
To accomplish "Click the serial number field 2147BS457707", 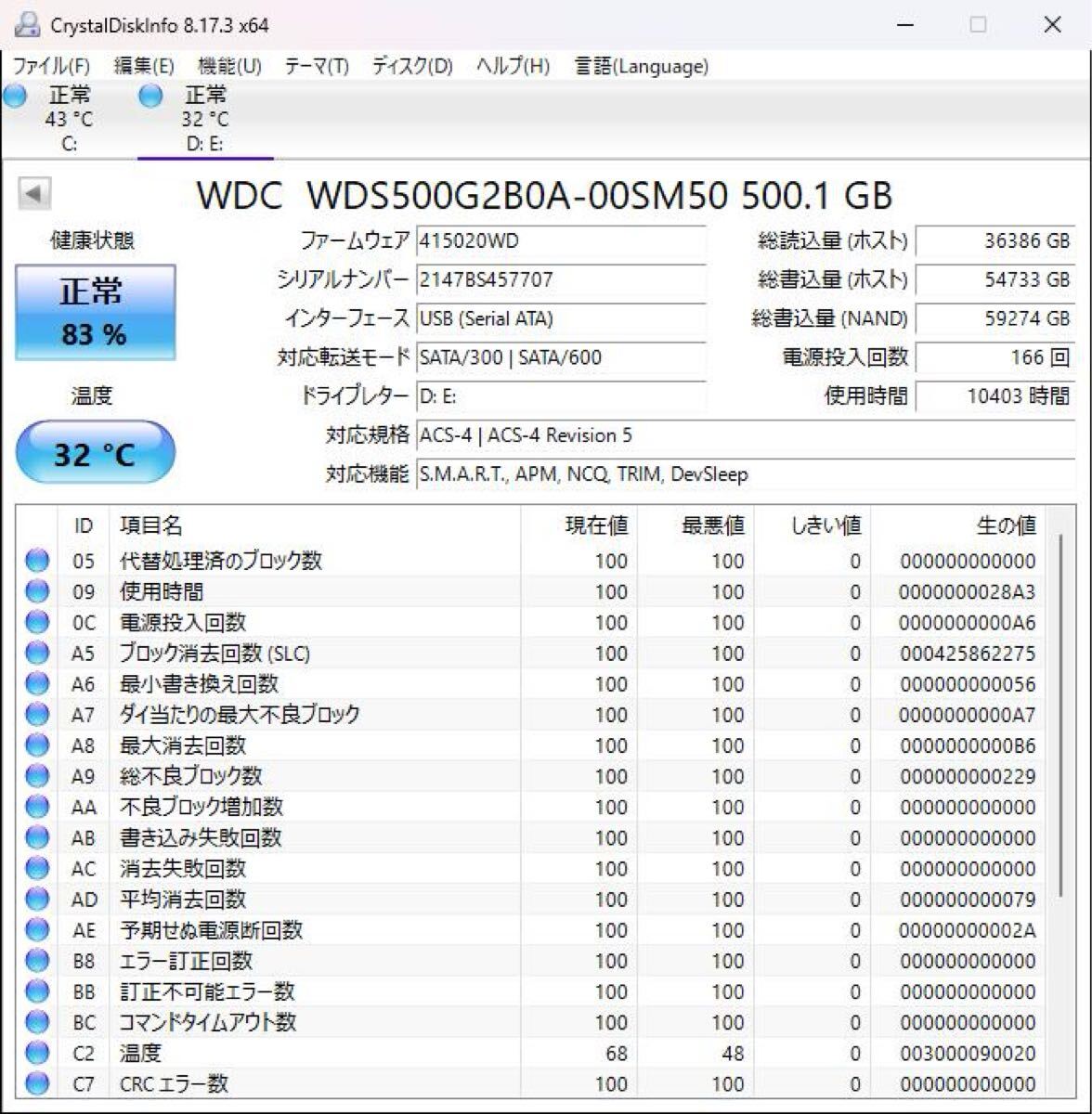I will (x=561, y=279).
